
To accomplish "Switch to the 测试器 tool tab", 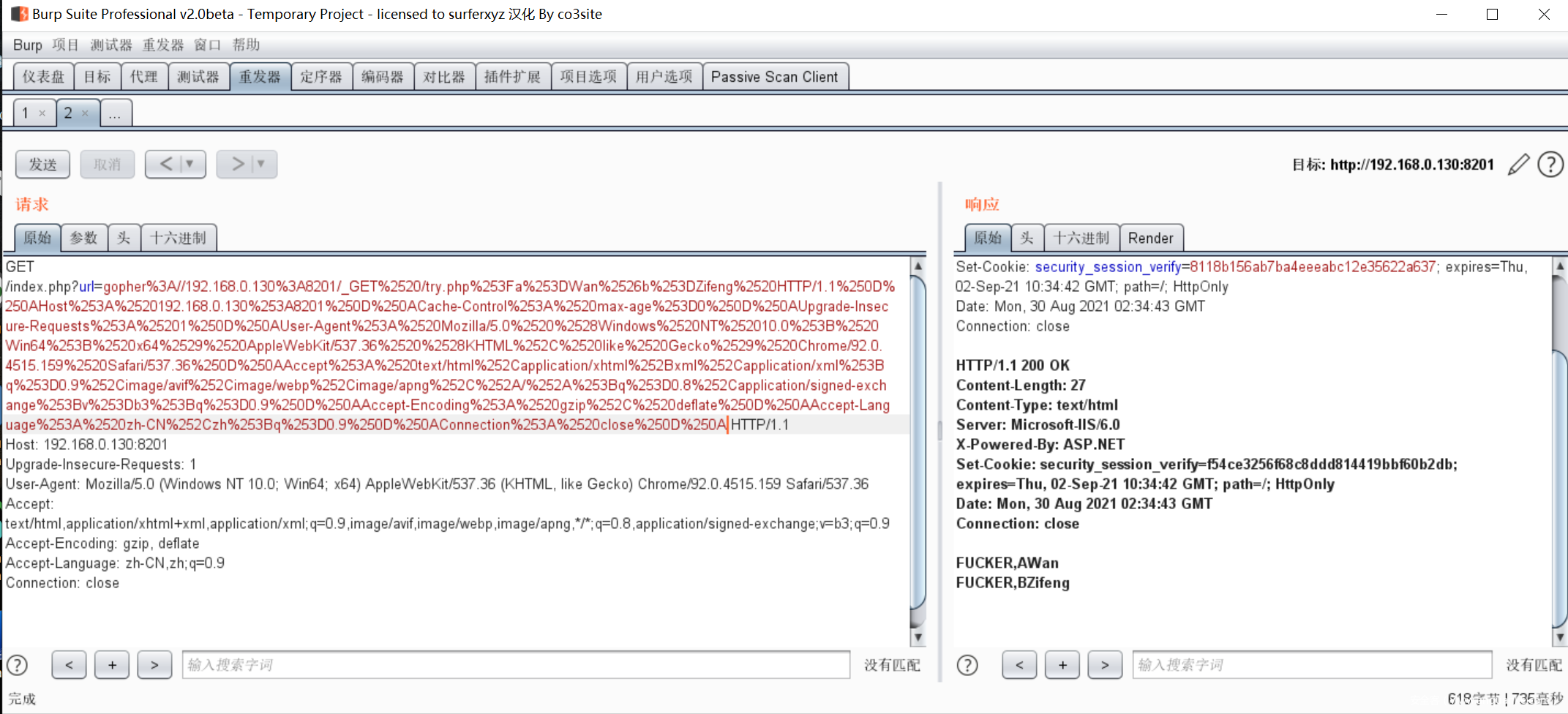I will (x=198, y=77).
